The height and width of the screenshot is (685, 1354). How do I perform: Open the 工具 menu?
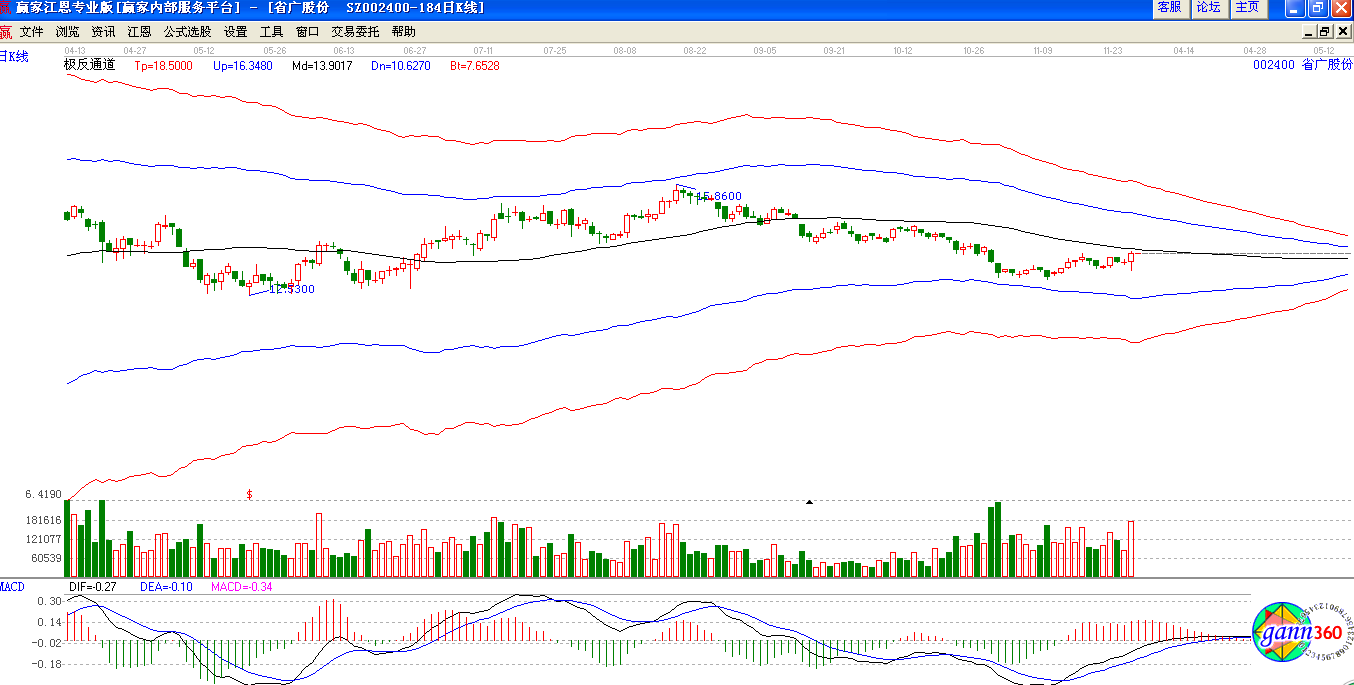(x=272, y=32)
